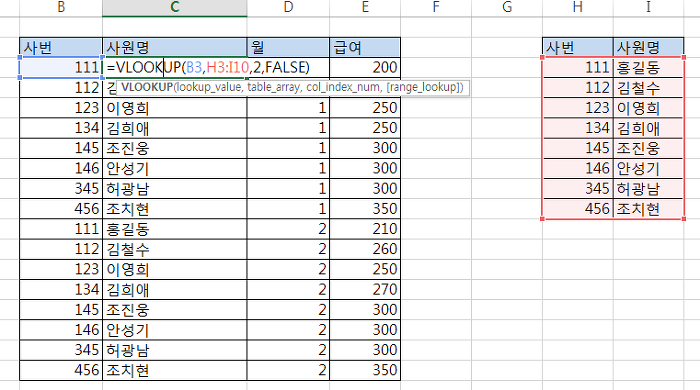This screenshot has width=700, height=390.
Task: Select 사번 header cell in column H
Action: click(578, 47)
